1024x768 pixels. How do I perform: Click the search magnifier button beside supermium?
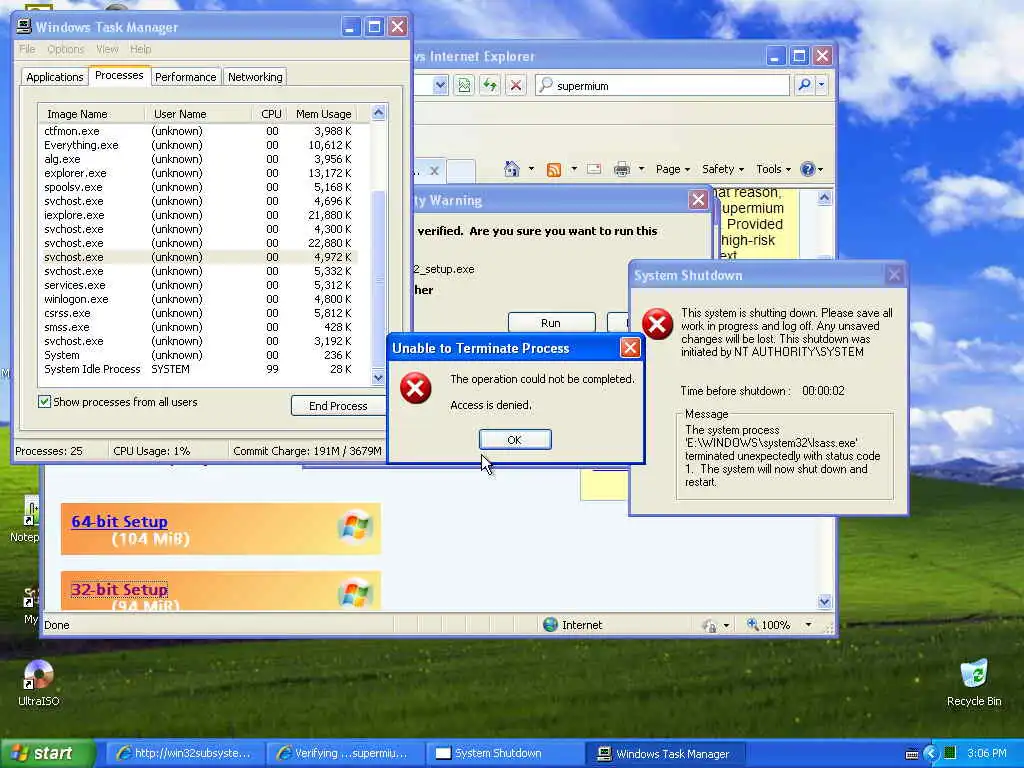(x=805, y=85)
